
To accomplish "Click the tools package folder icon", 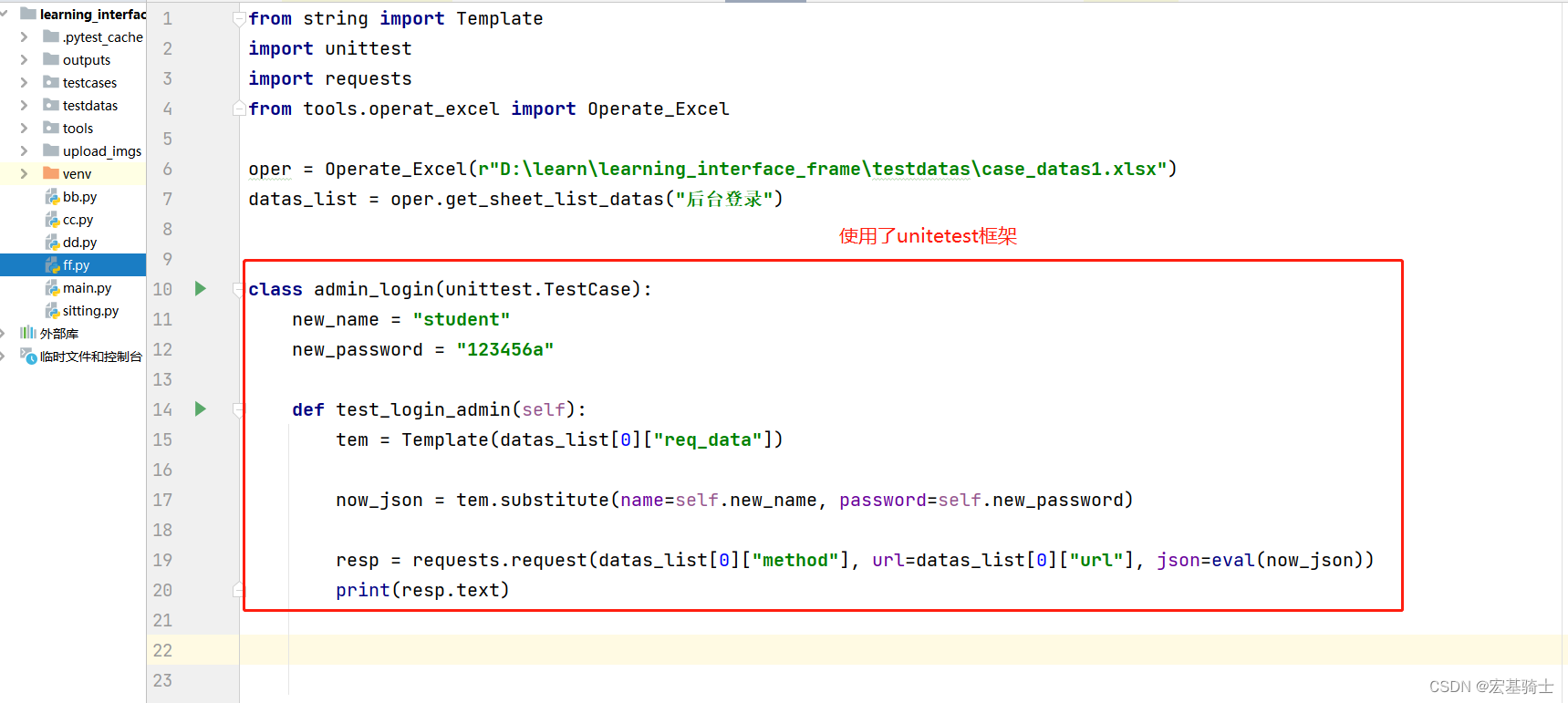I will pos(51,128).
